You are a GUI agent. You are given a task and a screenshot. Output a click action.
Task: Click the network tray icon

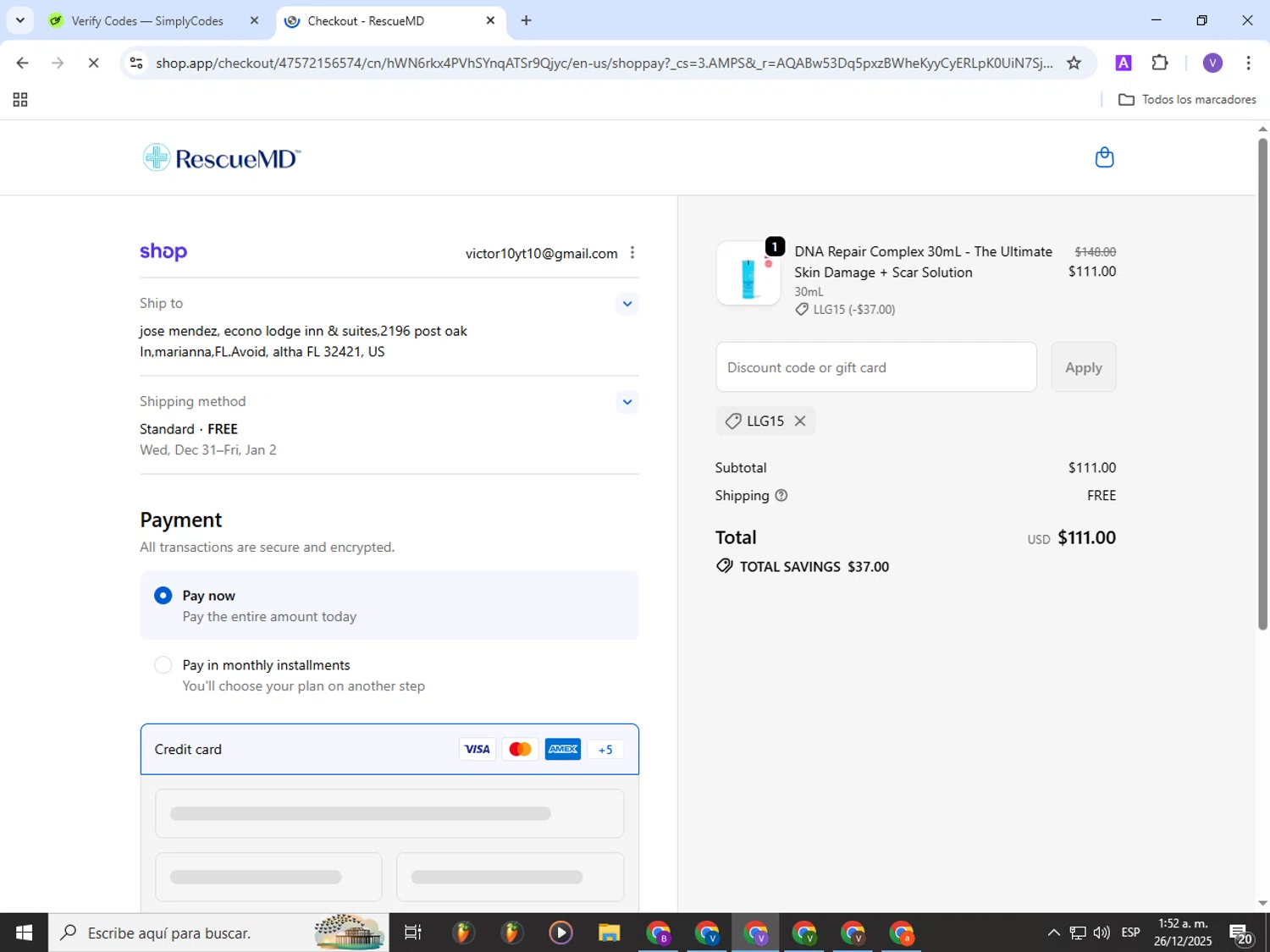[1077, 933]
